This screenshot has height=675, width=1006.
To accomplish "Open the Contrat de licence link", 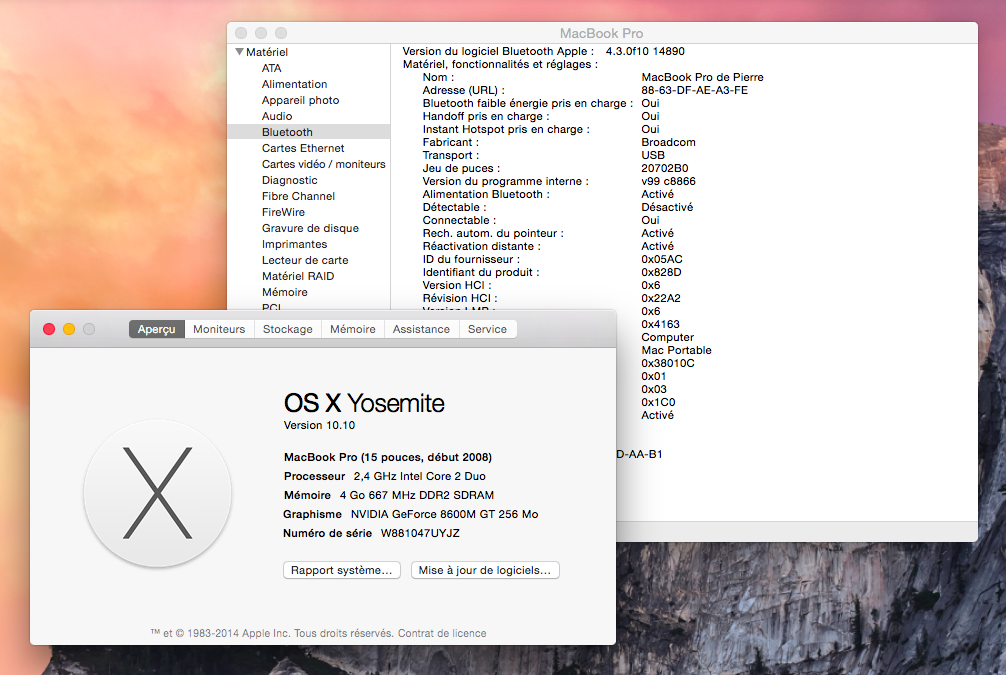I will 442,633.
